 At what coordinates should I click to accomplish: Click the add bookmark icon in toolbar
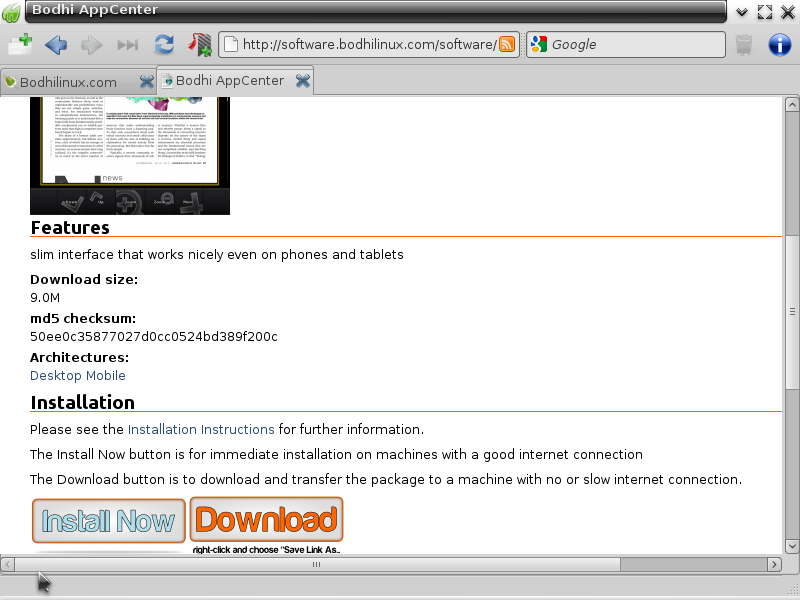click(200, 45)
